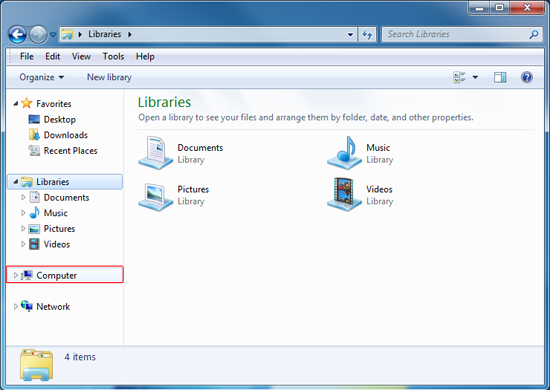
Task: Open Recent Places under Favorites
Action: pos(71,151)
